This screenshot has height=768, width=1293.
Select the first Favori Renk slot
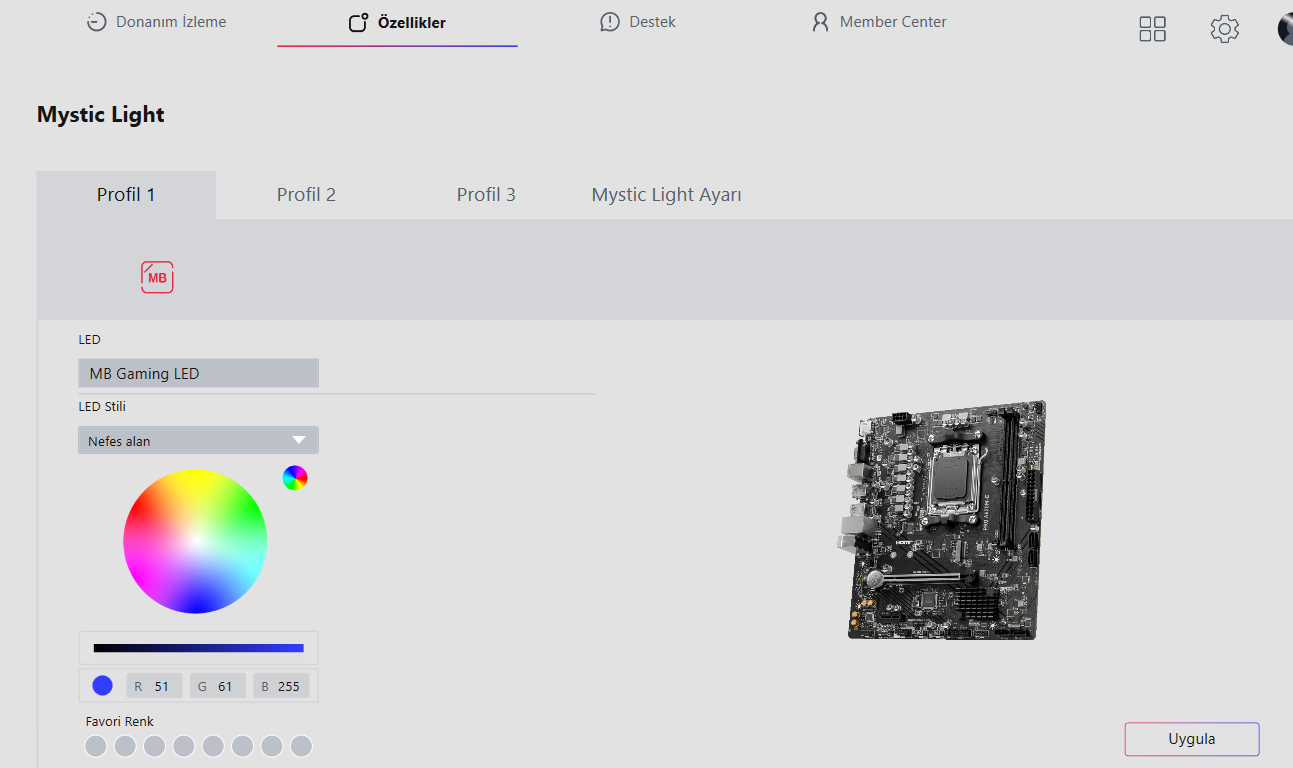[x=95, y=746]
